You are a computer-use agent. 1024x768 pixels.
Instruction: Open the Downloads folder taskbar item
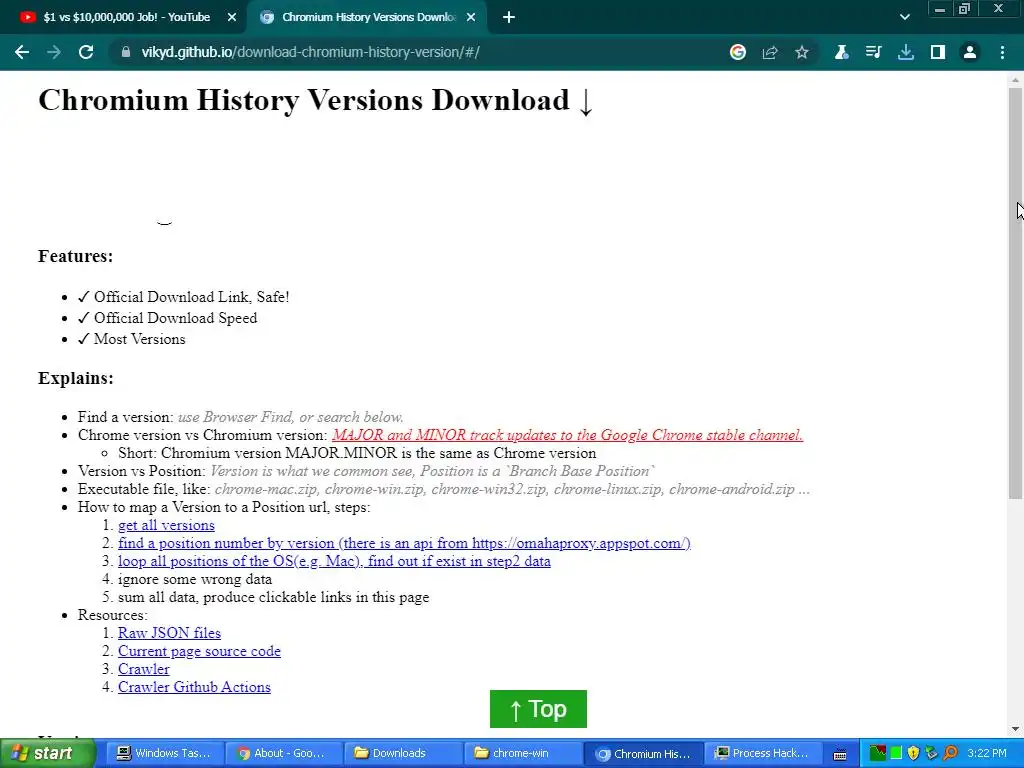403,753
